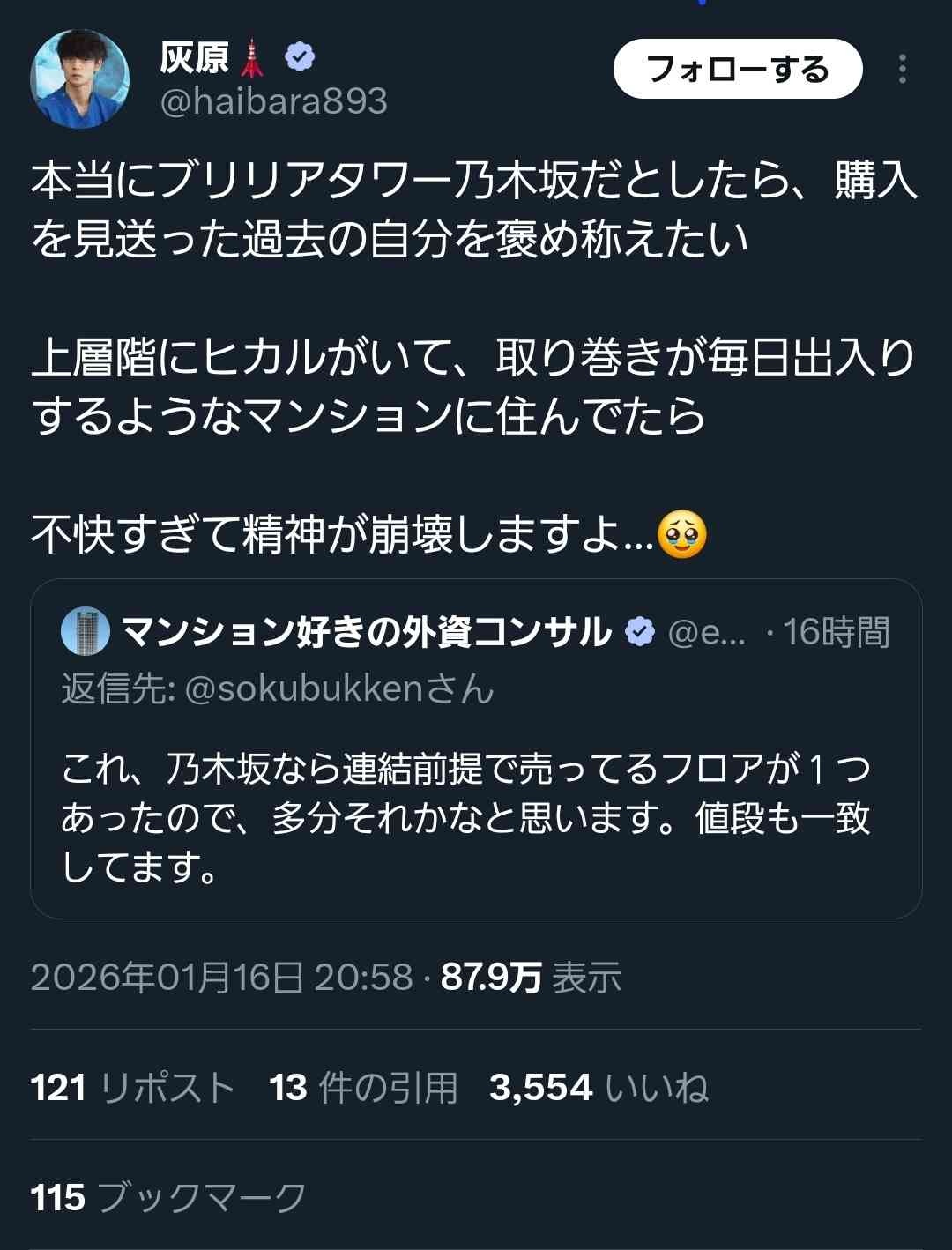Show the 121 リポスト list
This screenshot has width=952, height=1250.
132,1088
